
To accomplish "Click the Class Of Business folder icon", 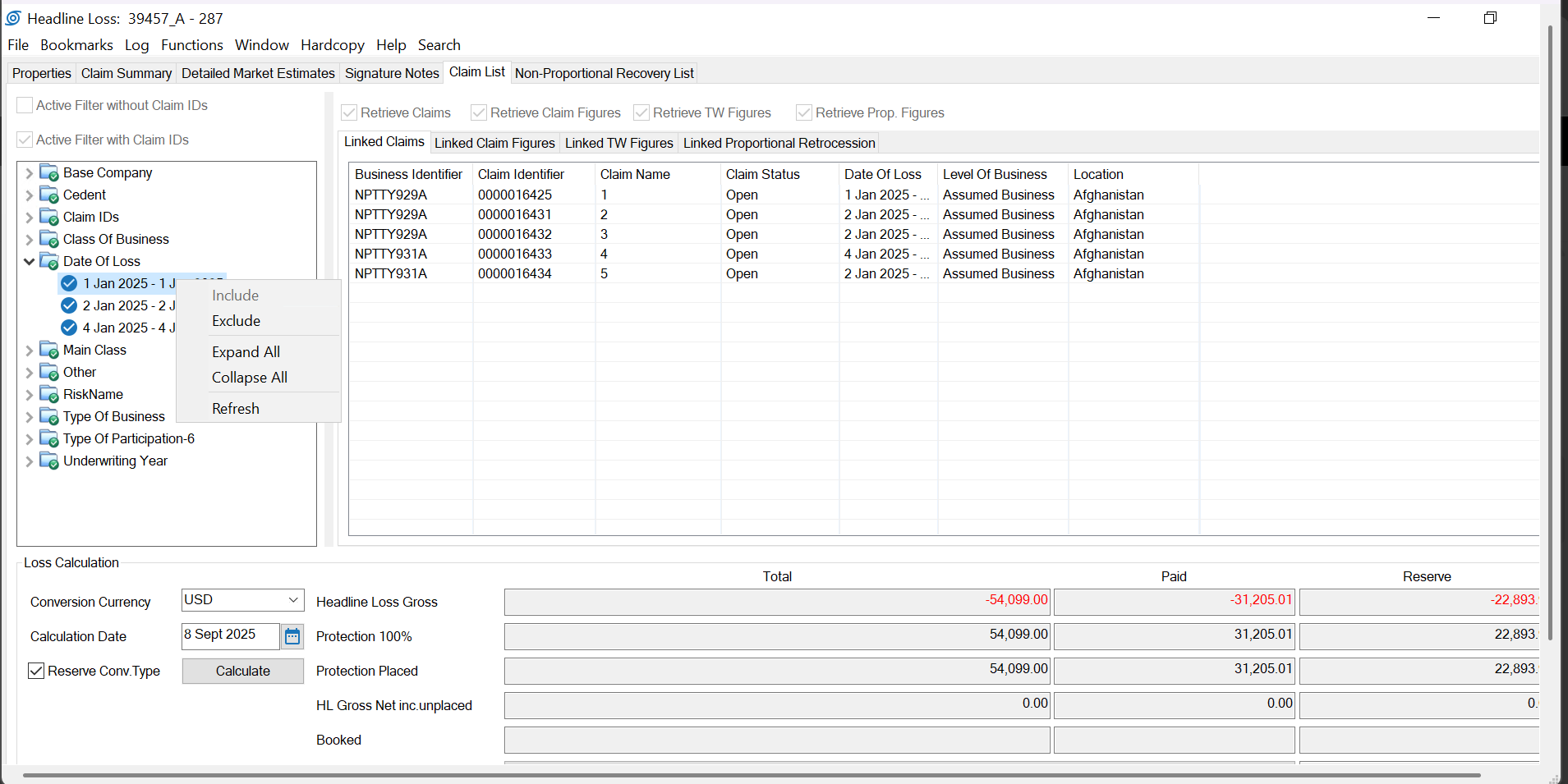I will (49, 240).
